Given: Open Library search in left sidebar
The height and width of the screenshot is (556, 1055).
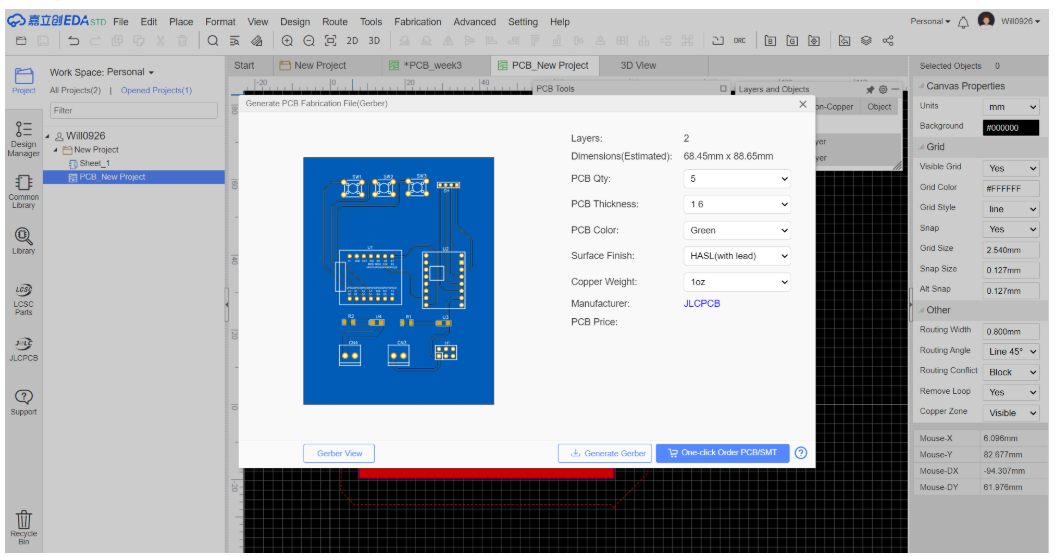Looking at the screenshot, I should (24, 241).
